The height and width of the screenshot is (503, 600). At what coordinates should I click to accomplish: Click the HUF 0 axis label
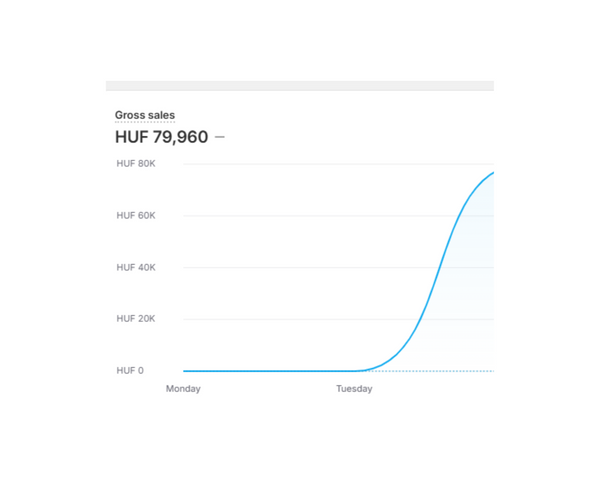130,371
